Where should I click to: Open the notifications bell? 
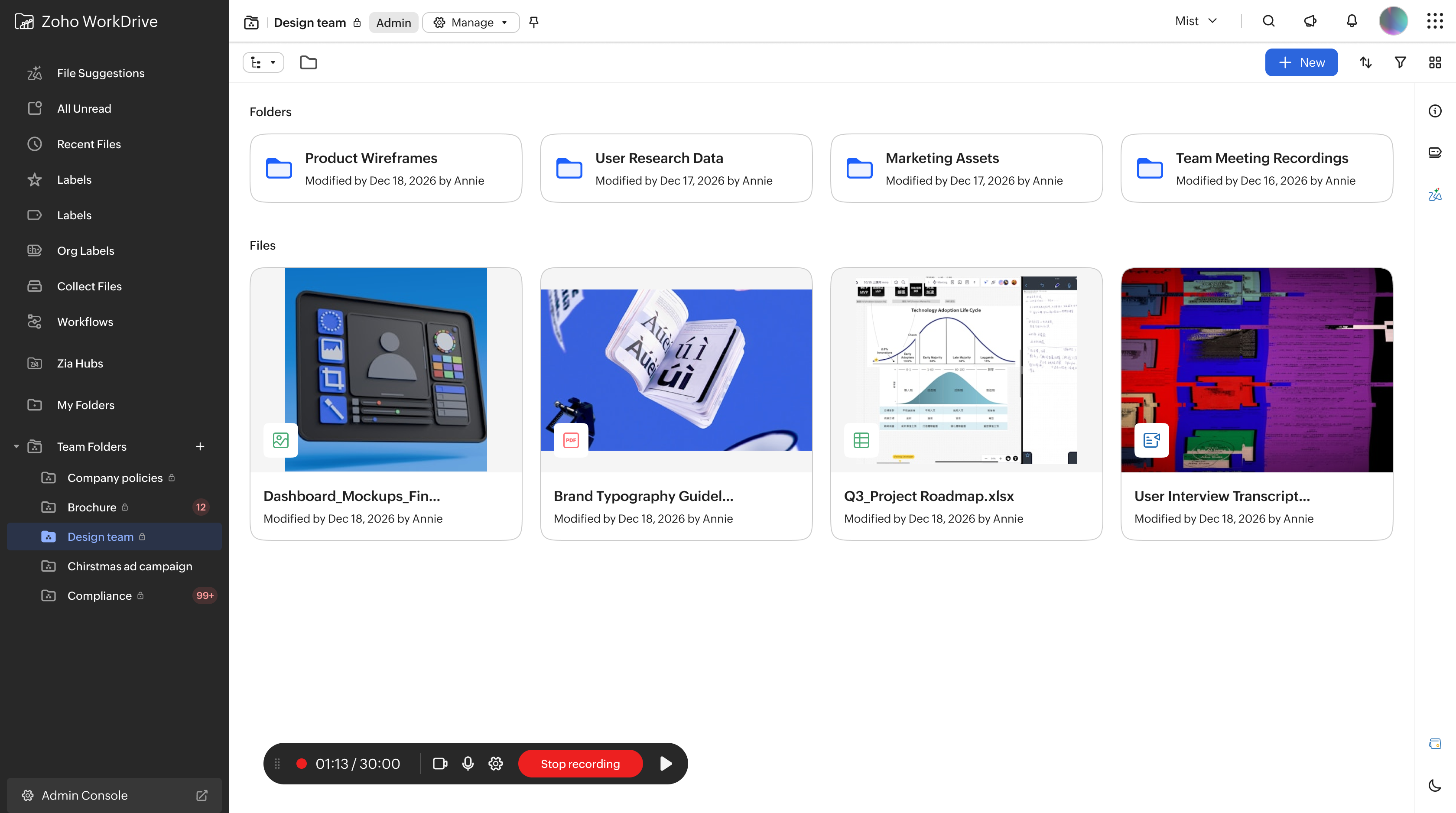click(x=1352, y=22)
